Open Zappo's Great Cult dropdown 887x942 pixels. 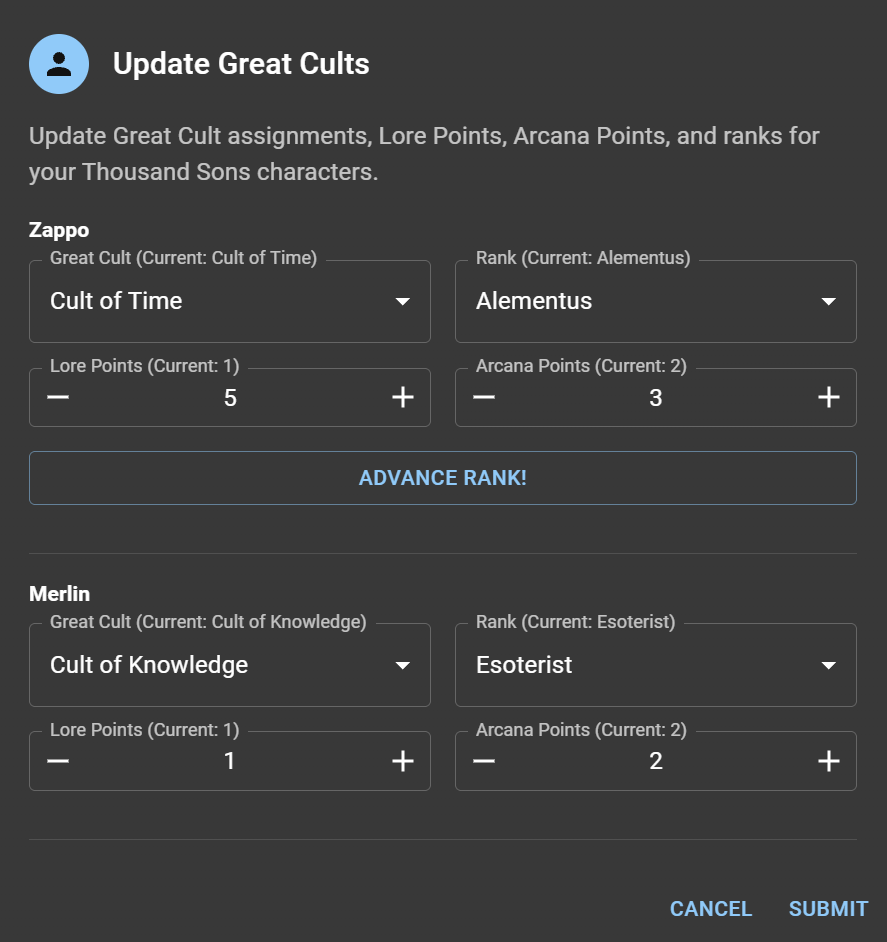(230, 302)
